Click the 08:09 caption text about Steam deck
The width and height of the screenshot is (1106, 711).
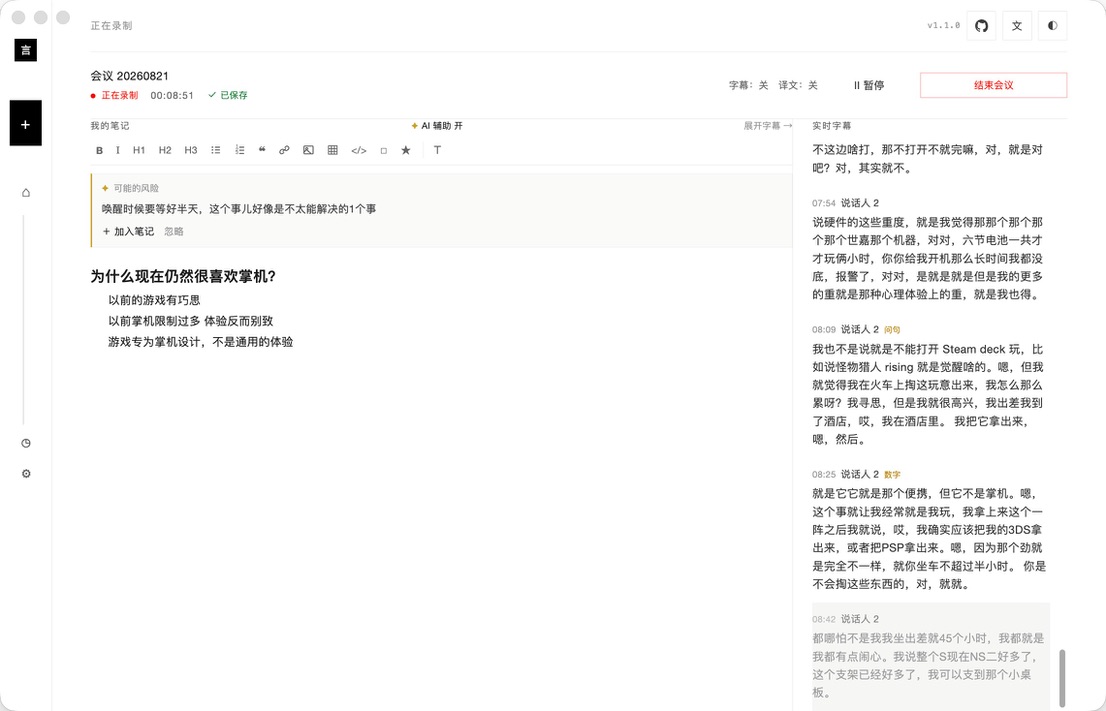928,394
